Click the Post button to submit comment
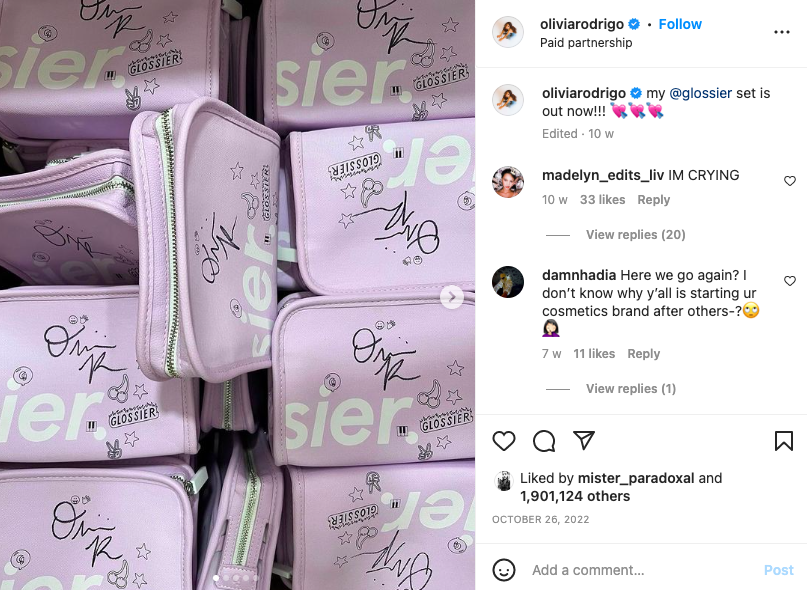 pos(778,570)
